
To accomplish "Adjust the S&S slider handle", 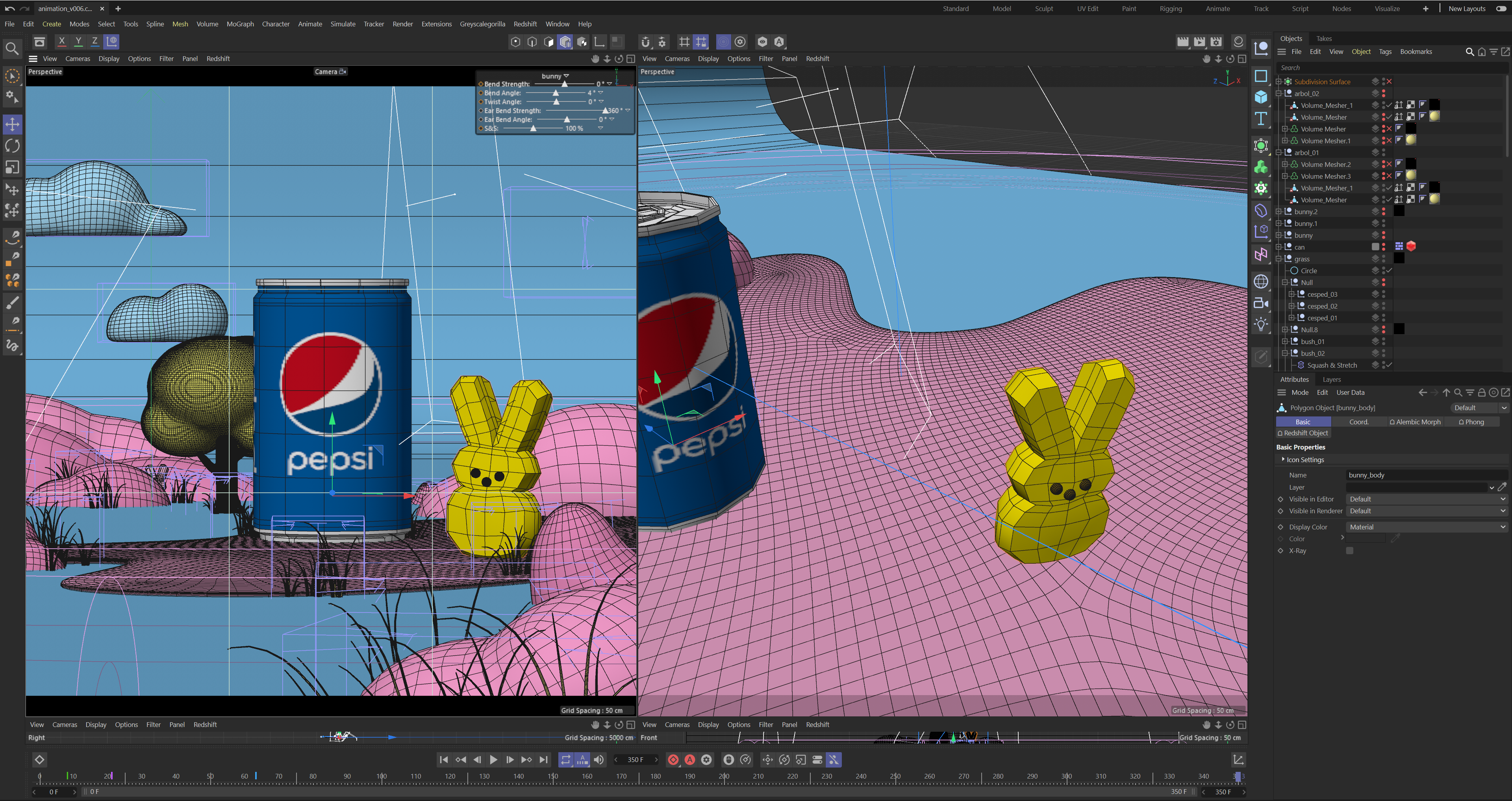I will (x=533, y=128).
